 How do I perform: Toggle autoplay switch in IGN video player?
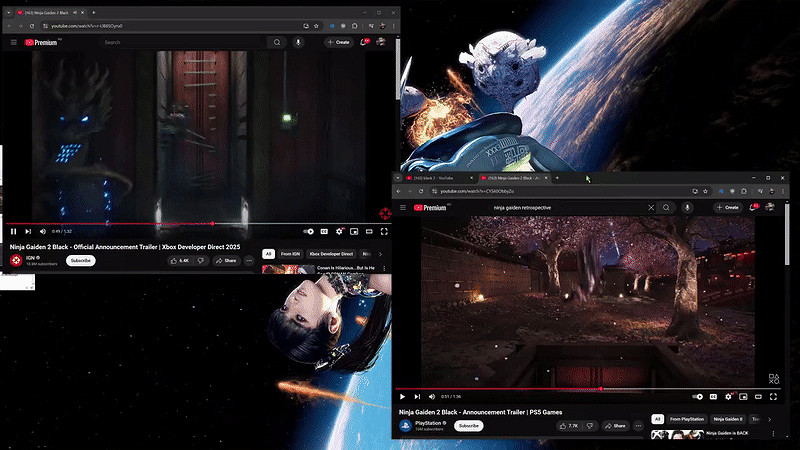tap(309, 231)
